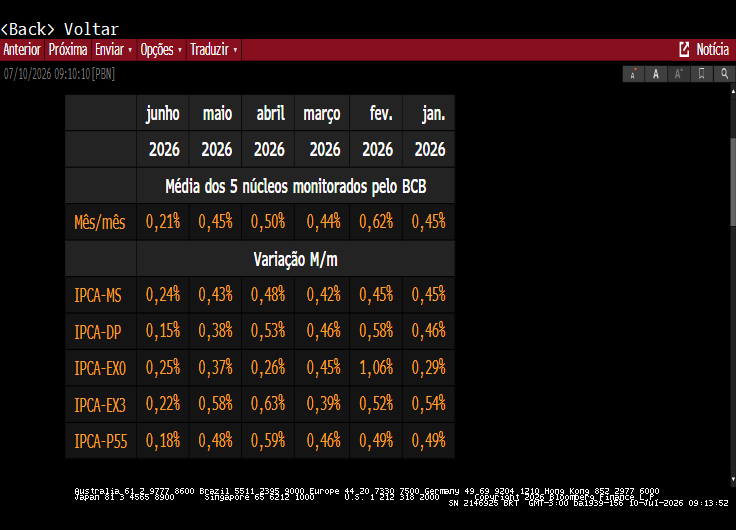736x530 pixels.
Task: Click the scrollbar down arrow
Action: pyautogui.click(x=733, y=479)
